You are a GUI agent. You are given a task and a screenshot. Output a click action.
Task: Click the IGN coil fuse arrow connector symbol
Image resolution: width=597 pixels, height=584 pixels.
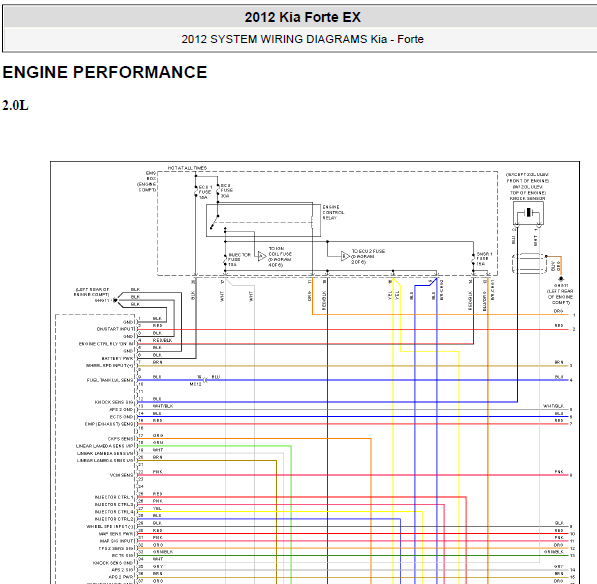pos(262,256)
